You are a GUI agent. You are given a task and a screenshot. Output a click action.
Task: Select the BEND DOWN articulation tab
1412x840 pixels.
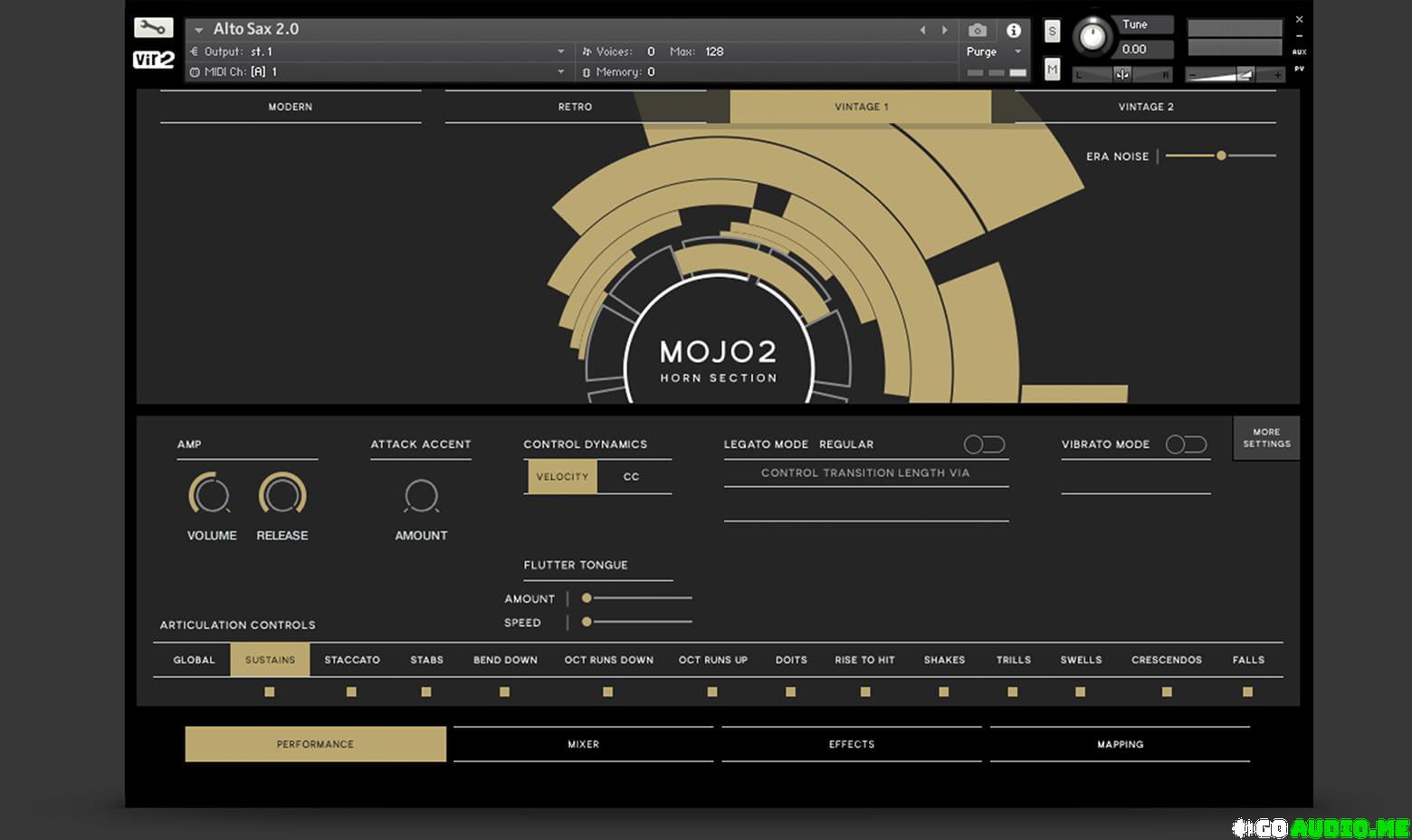click(505, 660)
